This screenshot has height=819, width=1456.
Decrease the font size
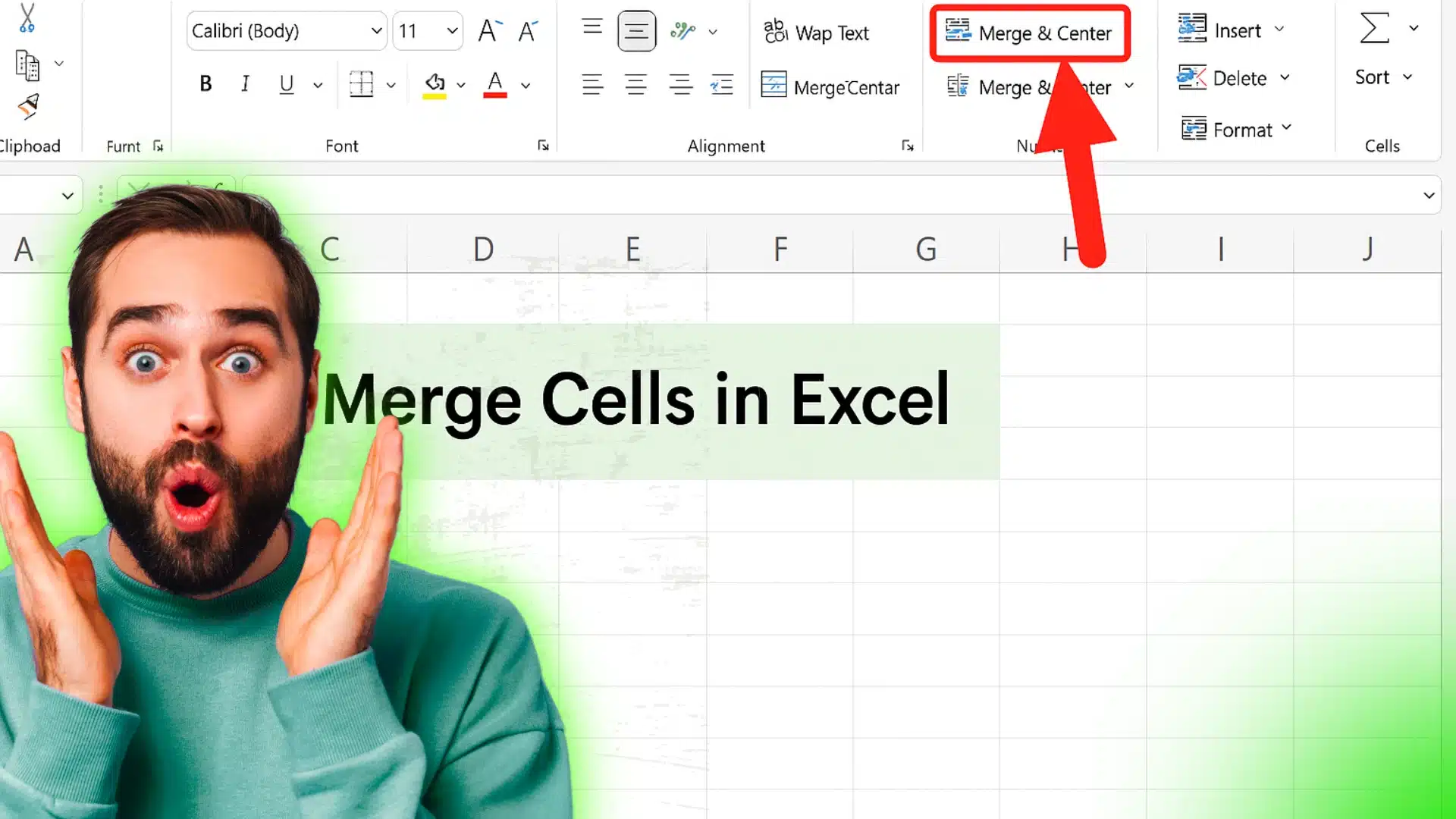click(x=528, y=31)
